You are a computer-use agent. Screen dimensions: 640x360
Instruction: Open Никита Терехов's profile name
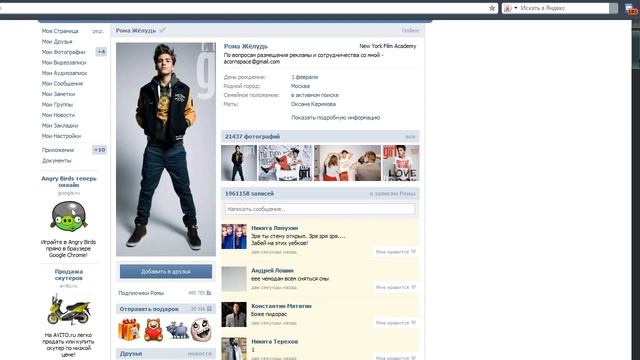275,342
